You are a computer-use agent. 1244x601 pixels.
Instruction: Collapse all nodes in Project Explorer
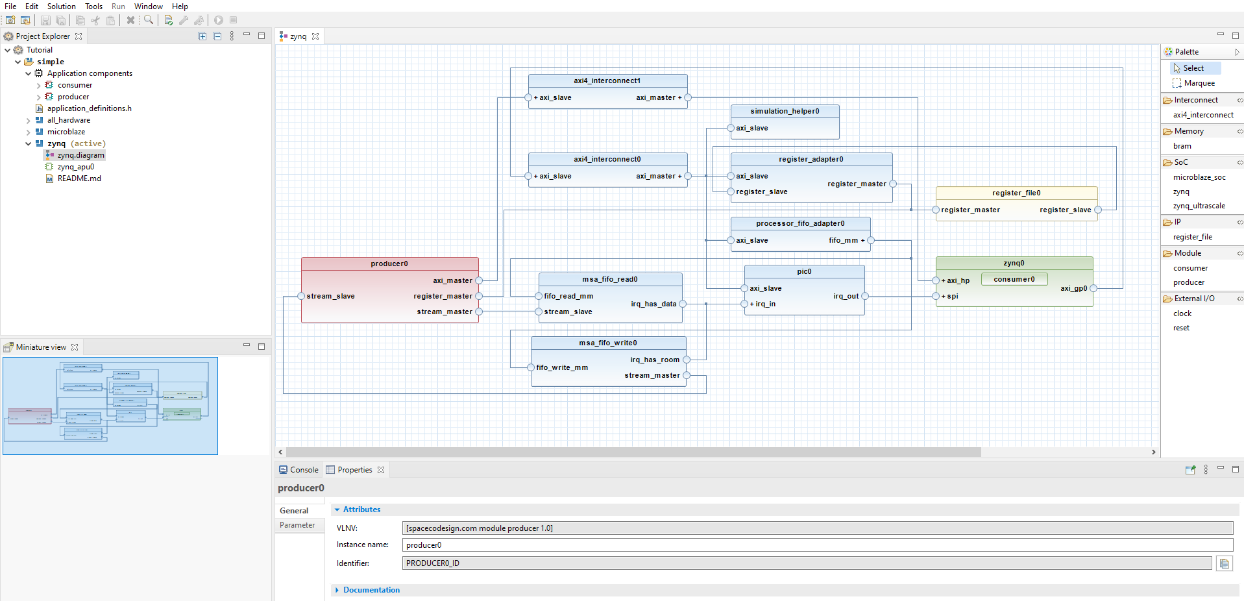(x=217, y=35)
